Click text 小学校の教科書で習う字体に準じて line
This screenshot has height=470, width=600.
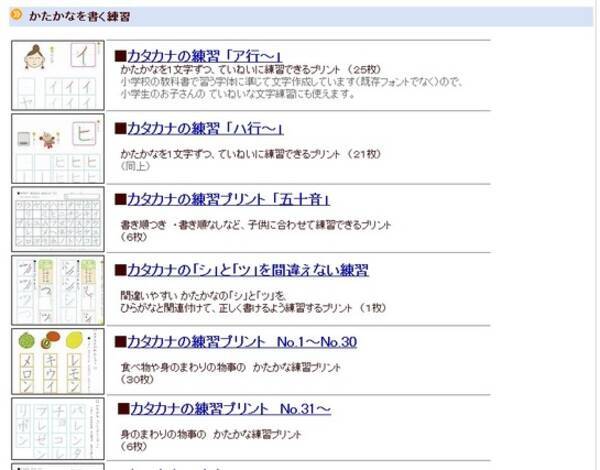point(292,82)
